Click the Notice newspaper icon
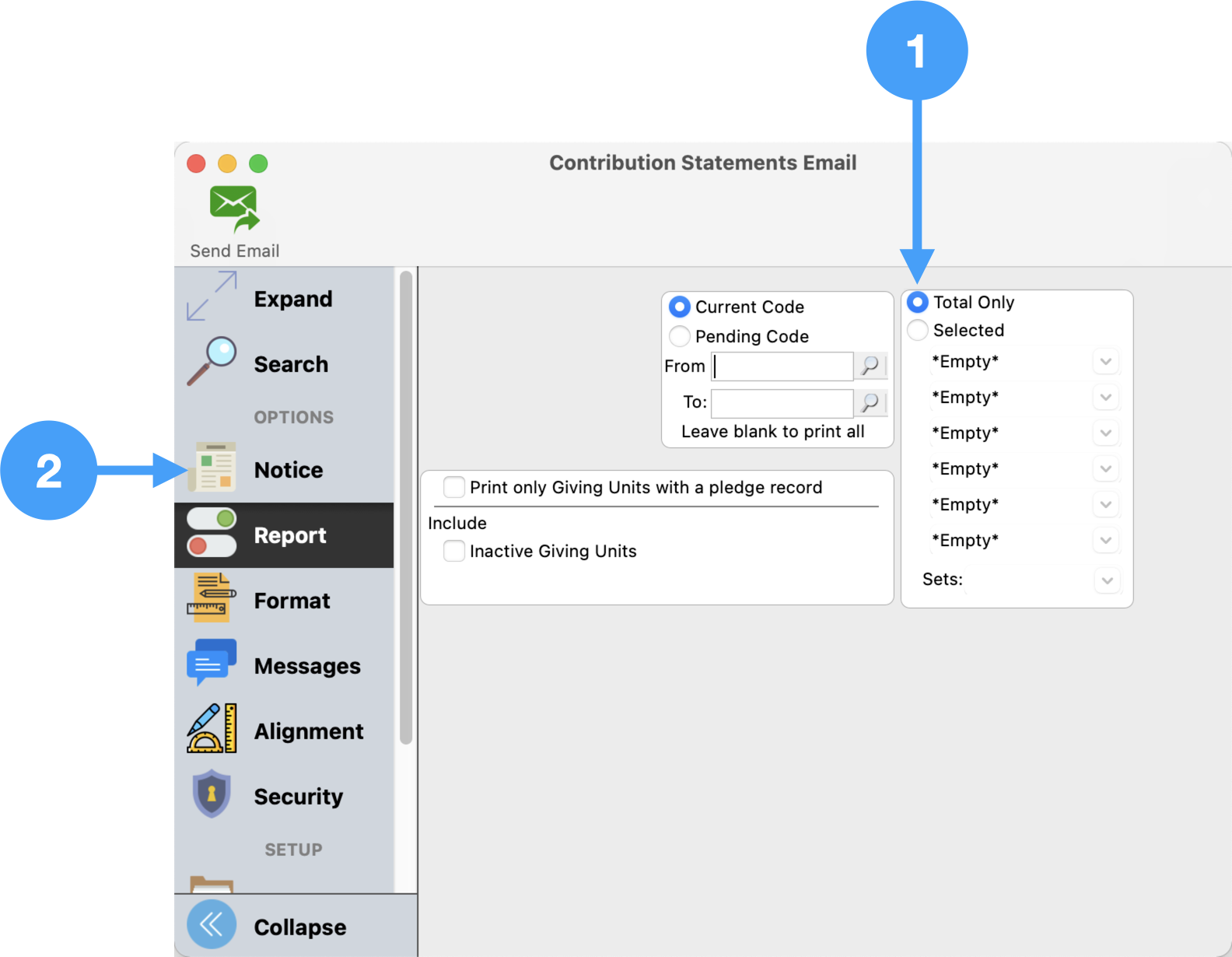The height and width of the screenshot is (957, 1232). [212, 468]
